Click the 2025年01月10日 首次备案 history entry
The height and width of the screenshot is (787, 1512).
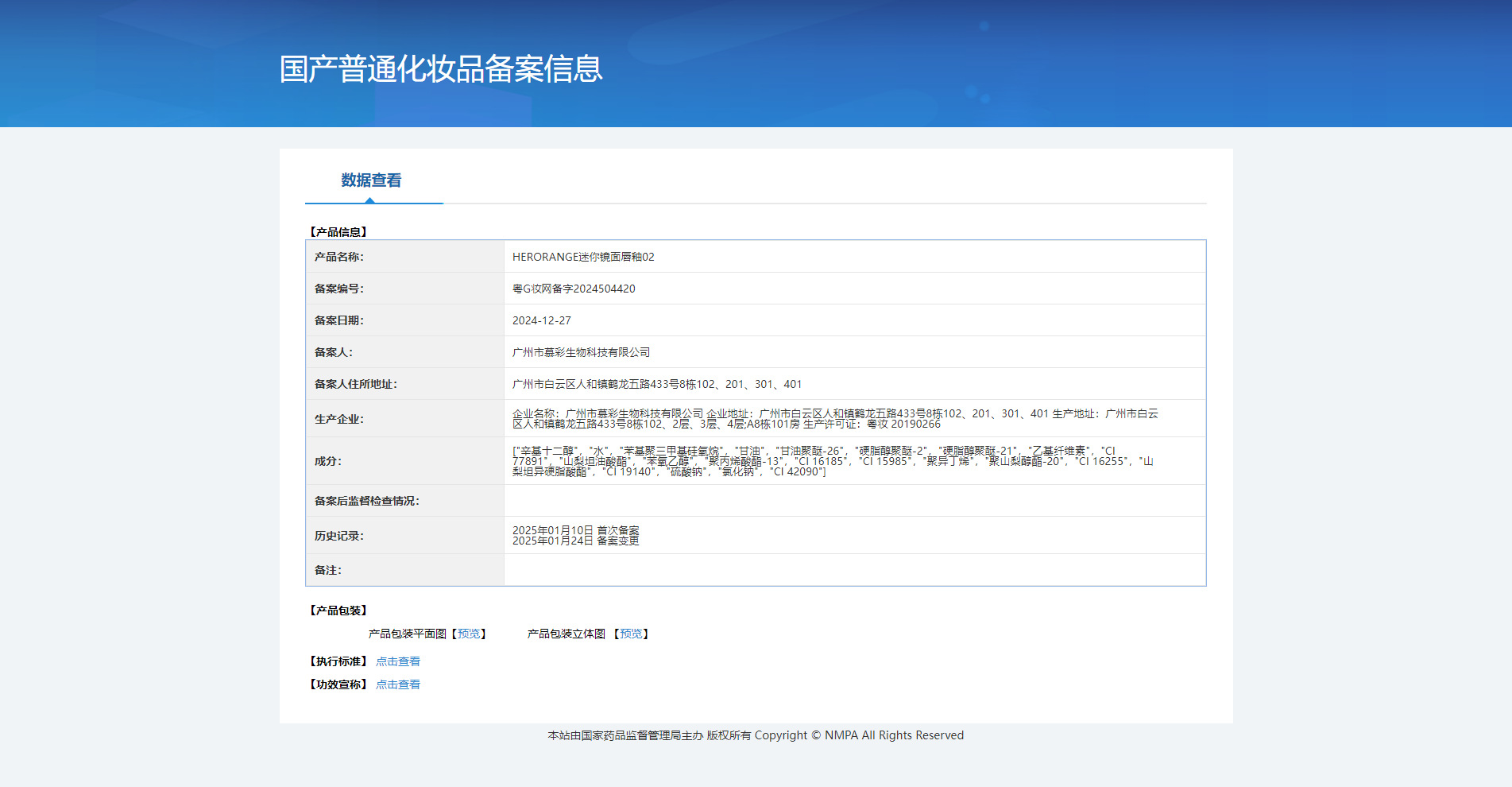pyautogui.click(x=576, y=530)
